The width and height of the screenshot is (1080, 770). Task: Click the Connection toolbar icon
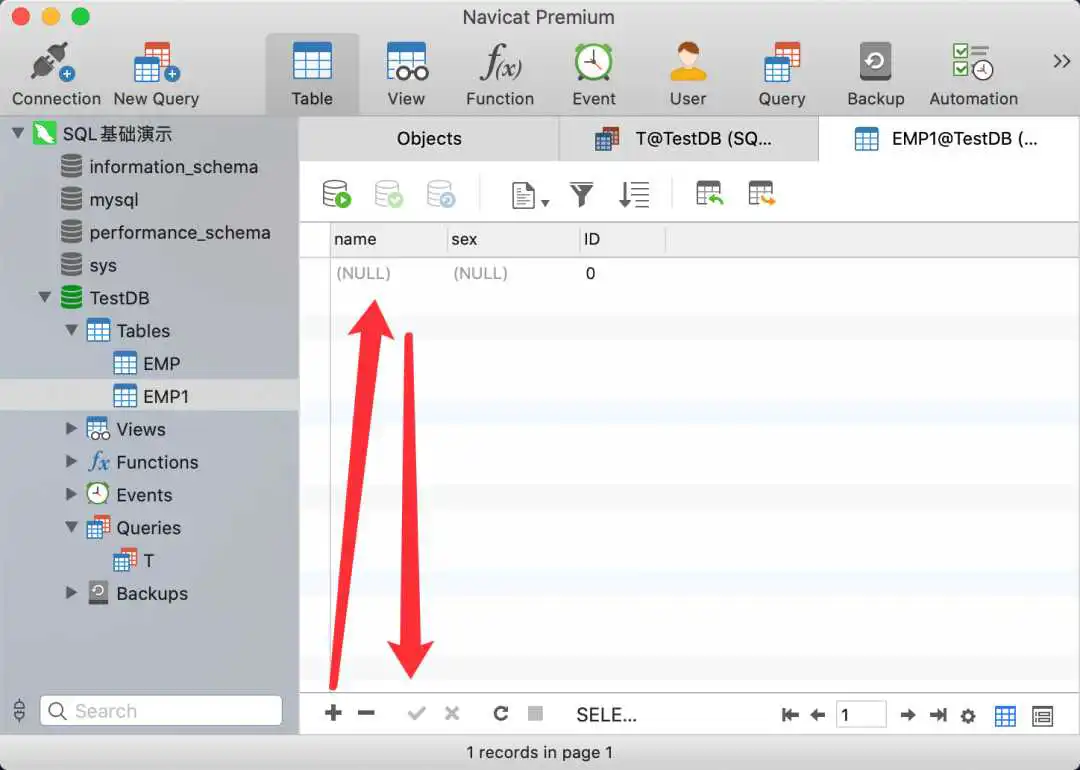coord(56,72)
